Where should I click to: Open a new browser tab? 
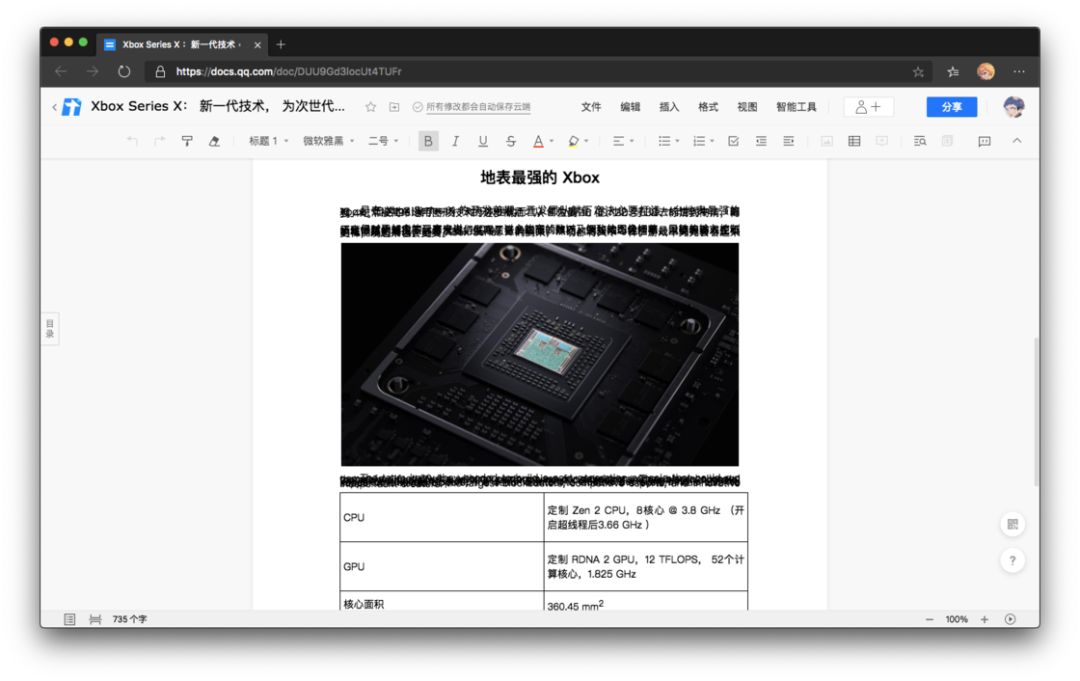click(x=280, y=45)
